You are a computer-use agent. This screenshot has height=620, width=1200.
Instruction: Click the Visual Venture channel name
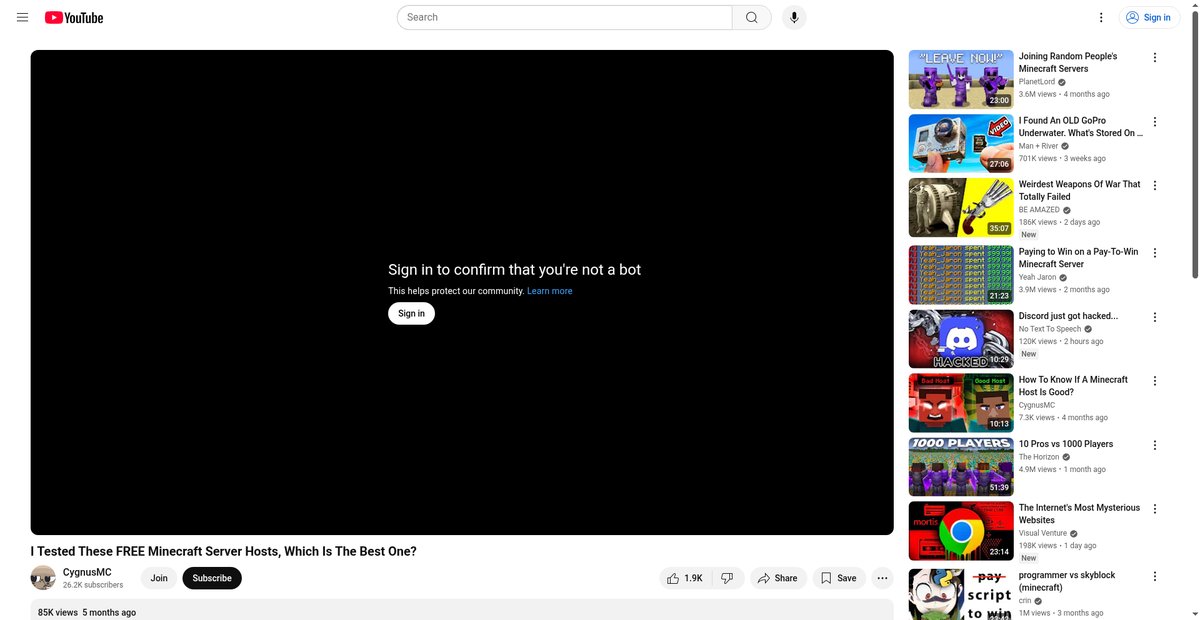(x=1043, y=533)
